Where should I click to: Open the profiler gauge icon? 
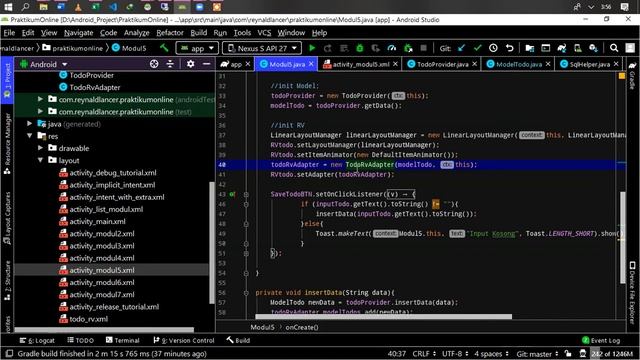(x=392, y=48)
